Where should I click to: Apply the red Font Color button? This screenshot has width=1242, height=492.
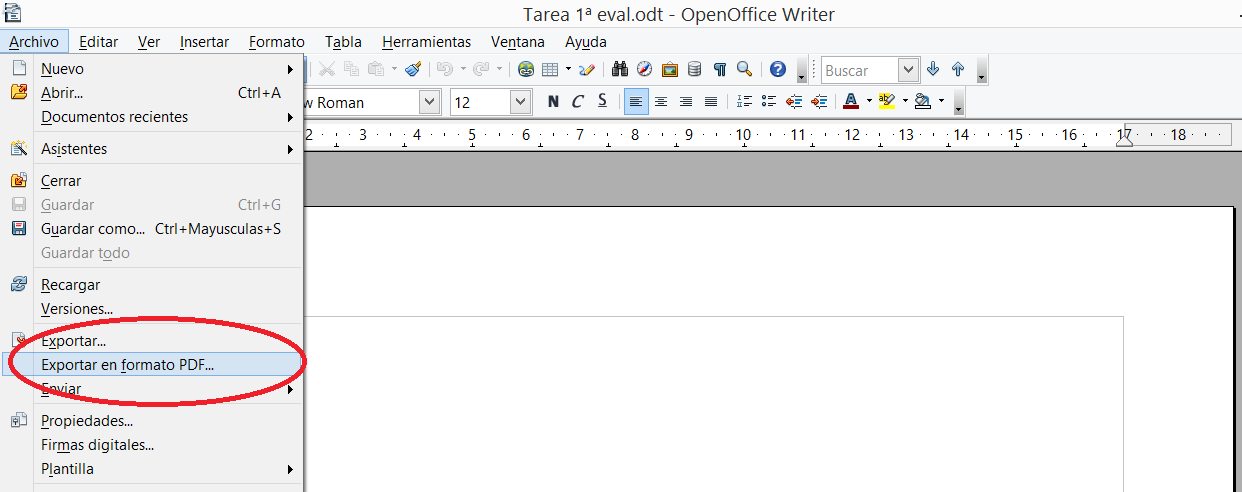[851, 101]
